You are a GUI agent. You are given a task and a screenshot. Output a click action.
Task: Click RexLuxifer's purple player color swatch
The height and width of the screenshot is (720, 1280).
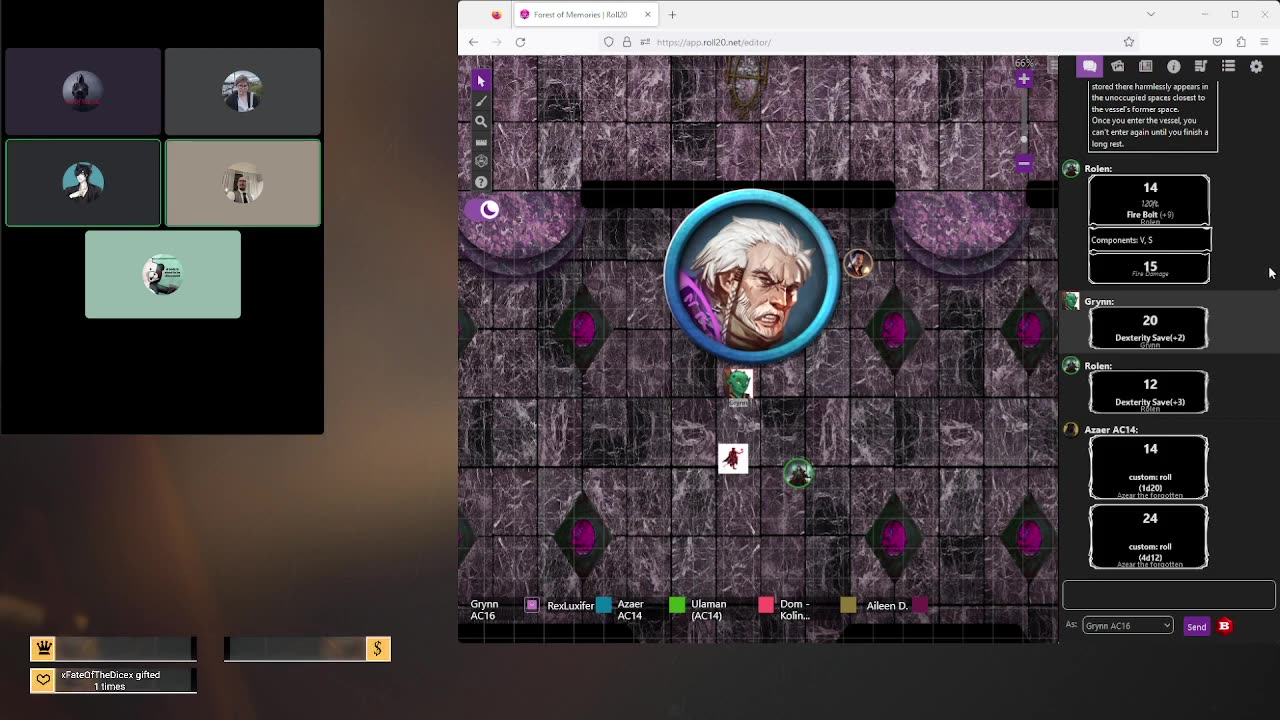(532, 605)
